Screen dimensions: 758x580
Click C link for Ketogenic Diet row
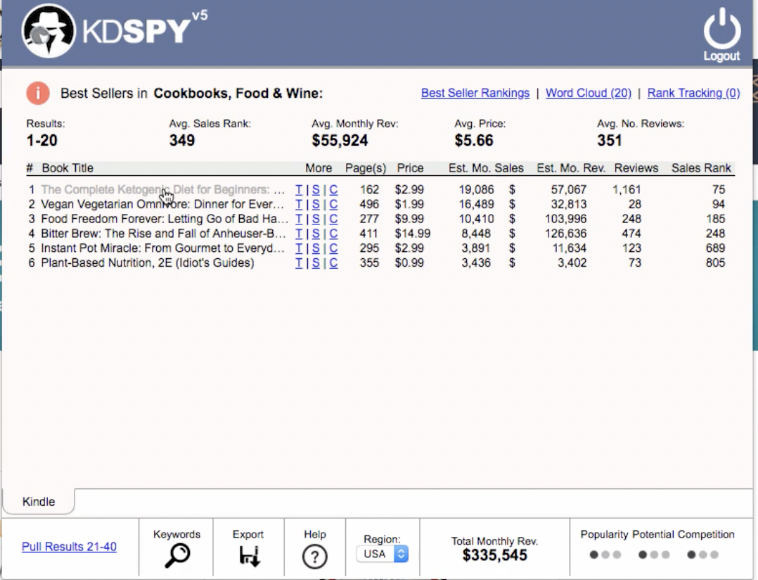tap(334, 190)
